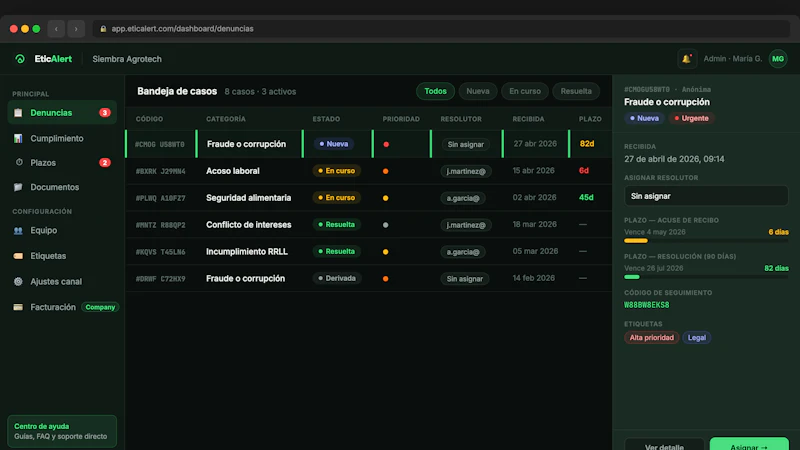The width and height of the screenshot is (800, 450).
Task: Click the Denuncias clipboard icon
Action: [18, 113]
